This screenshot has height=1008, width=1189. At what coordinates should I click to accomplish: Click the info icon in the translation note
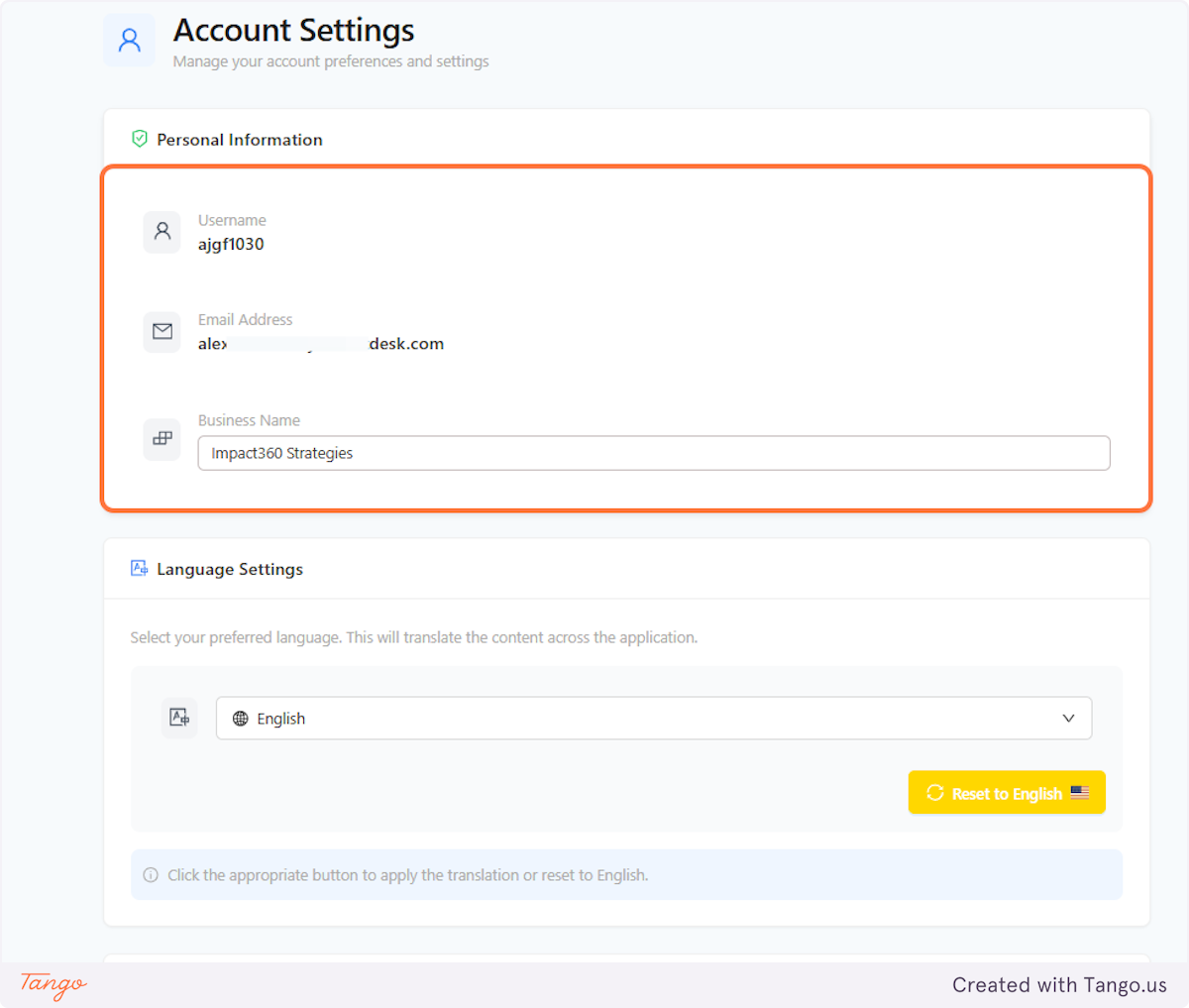(x=150, y=874)
